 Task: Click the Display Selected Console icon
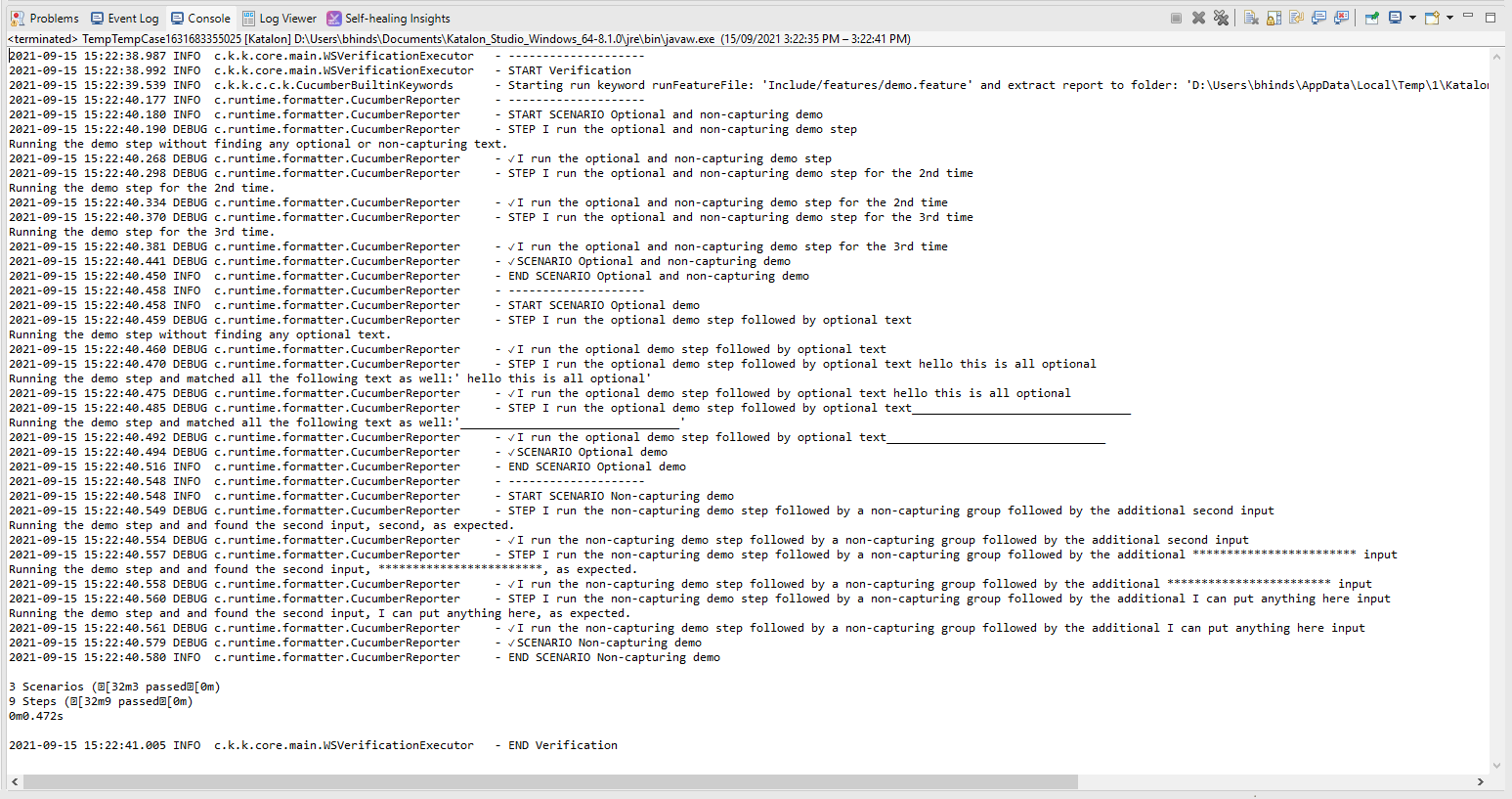tap(1396, 17)
